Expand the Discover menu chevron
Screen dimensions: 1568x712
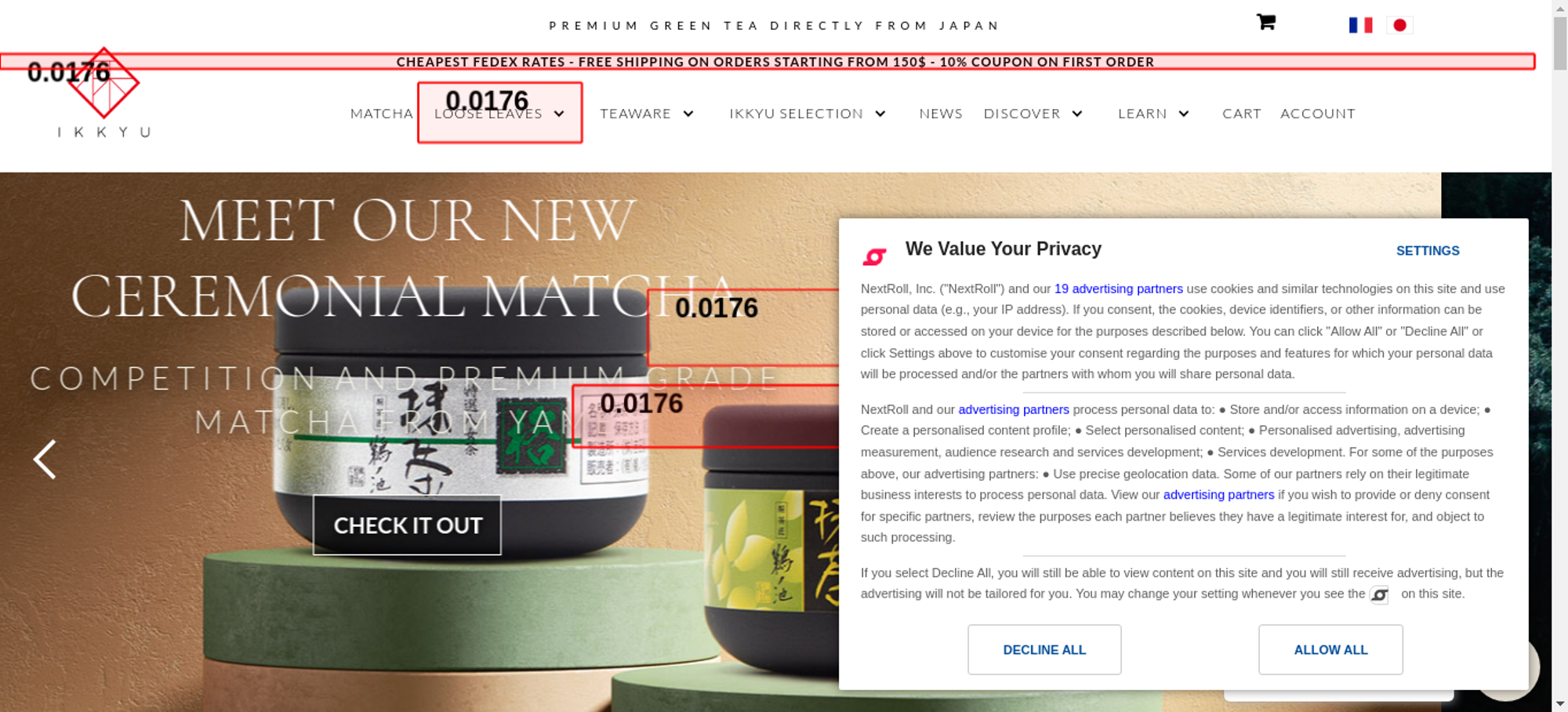coord(1077,114)
